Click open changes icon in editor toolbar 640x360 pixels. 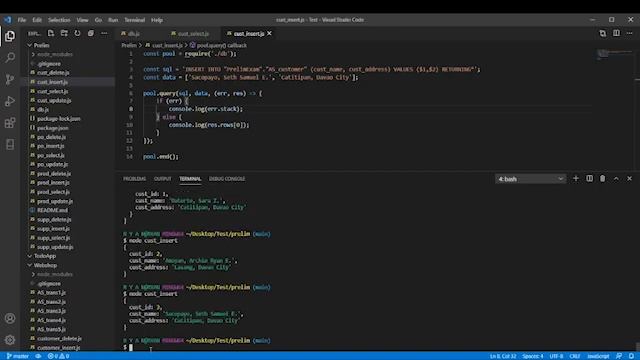tap(602, 33)
